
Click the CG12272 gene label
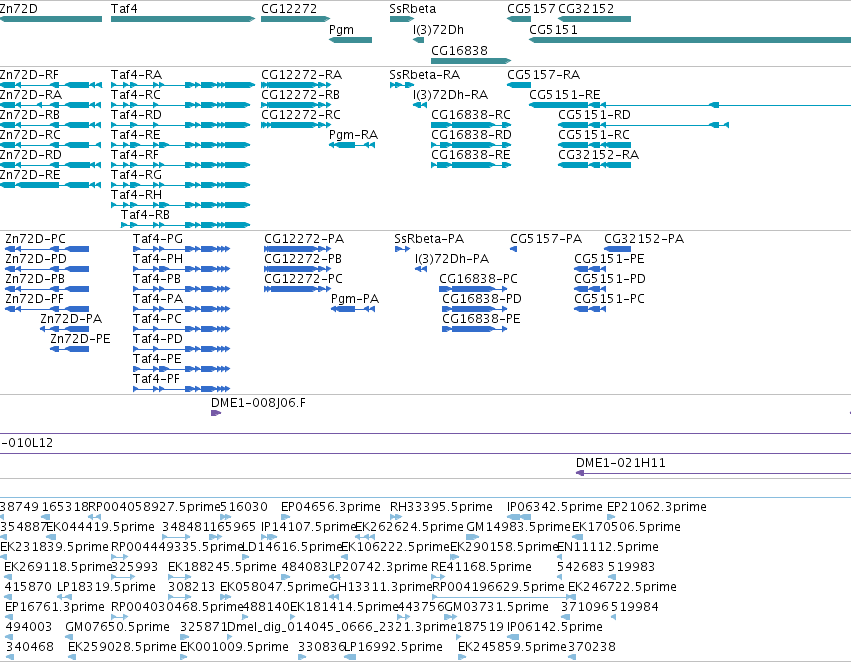click(x=289, y=9)
